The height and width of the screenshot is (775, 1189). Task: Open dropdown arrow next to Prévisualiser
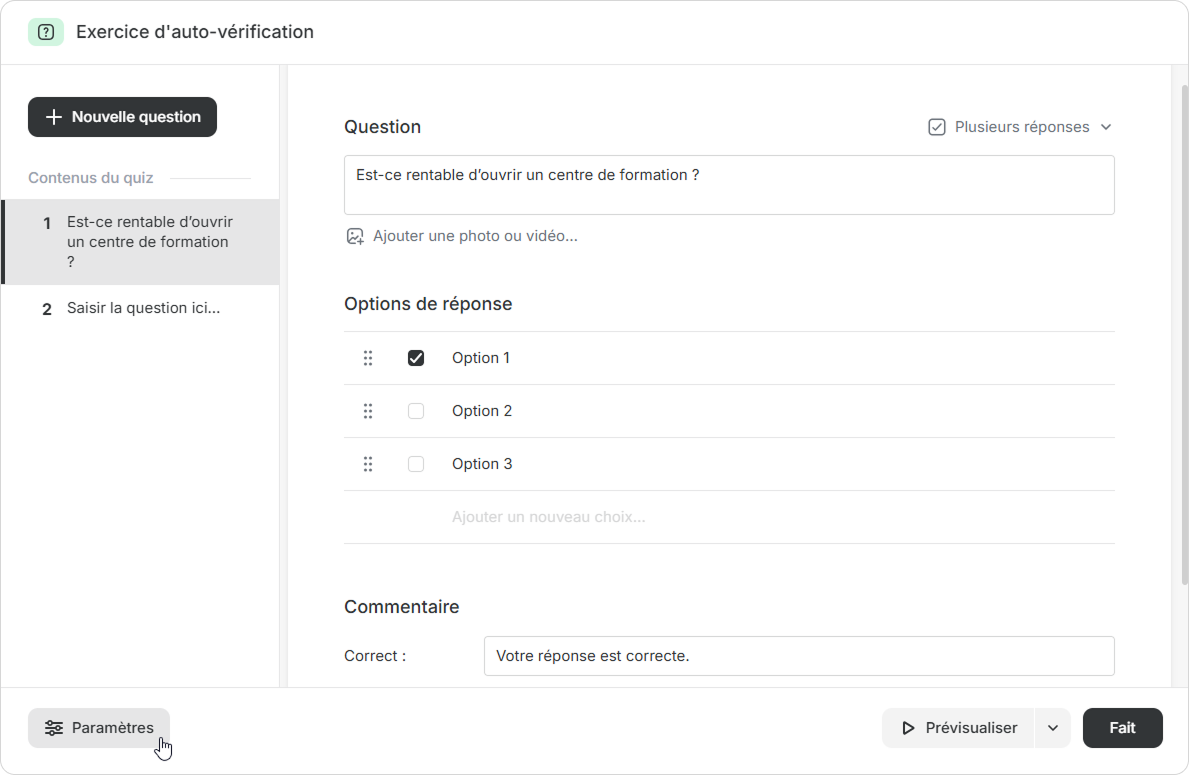(1052, 728)
